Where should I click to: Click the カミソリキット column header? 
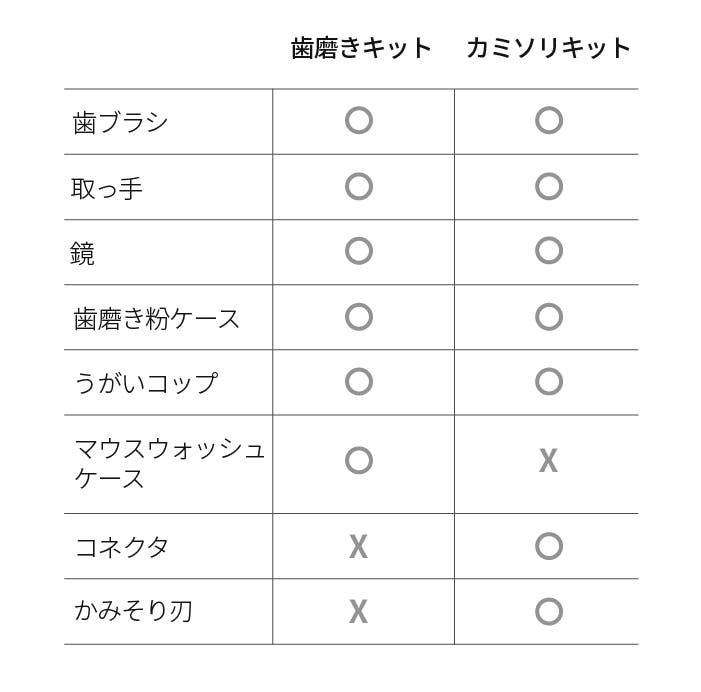click(548, 48)
